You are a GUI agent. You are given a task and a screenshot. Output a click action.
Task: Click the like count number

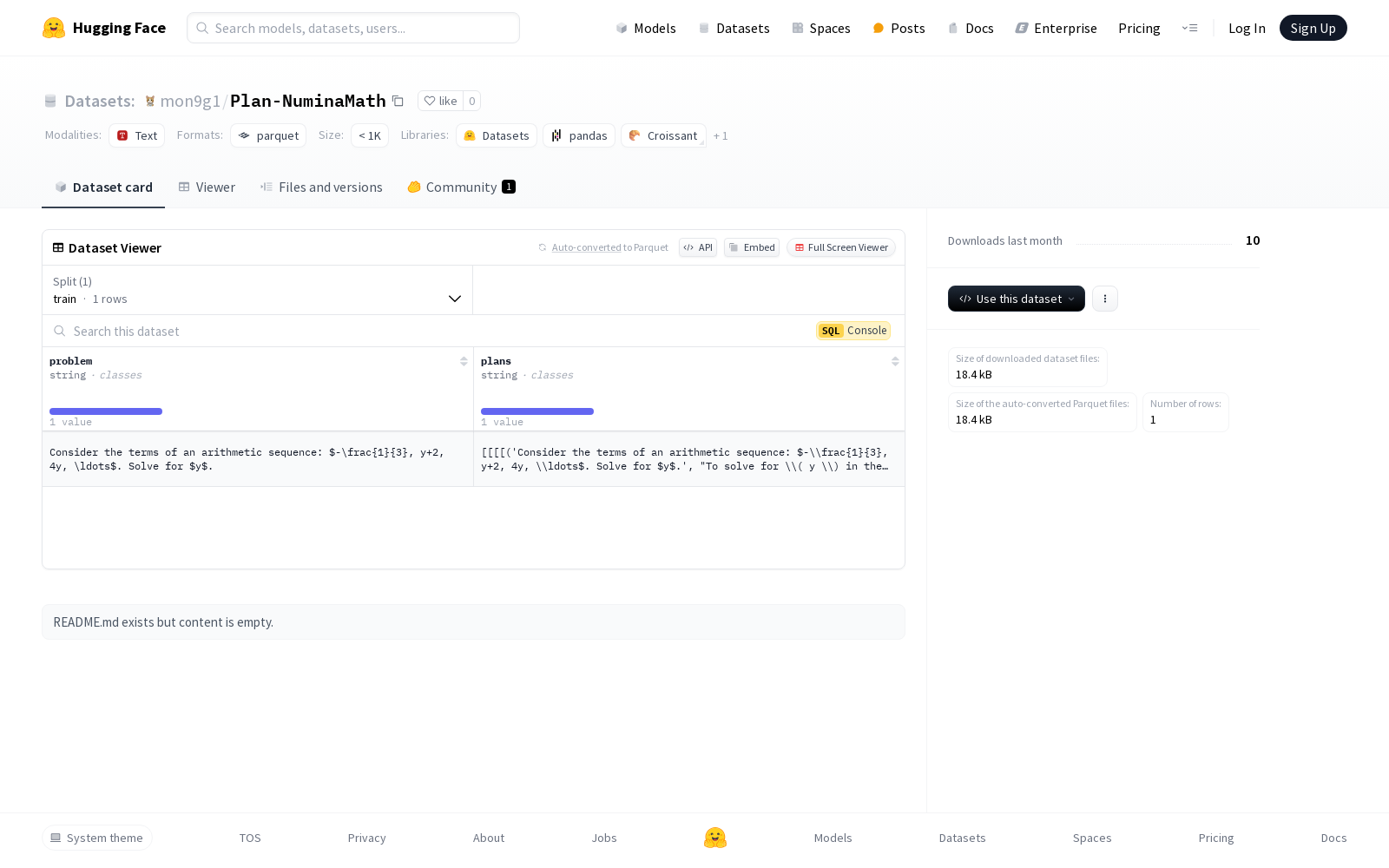click(472, 101)
